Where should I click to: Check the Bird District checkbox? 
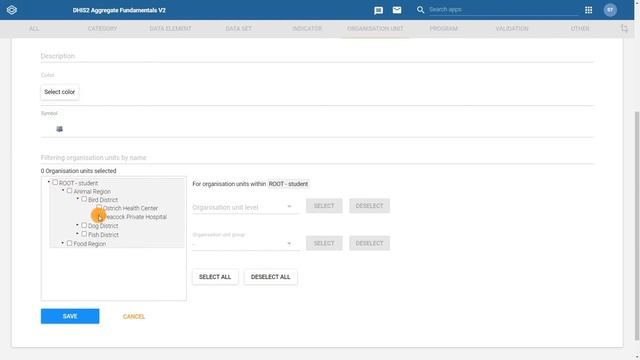[84, 199]
